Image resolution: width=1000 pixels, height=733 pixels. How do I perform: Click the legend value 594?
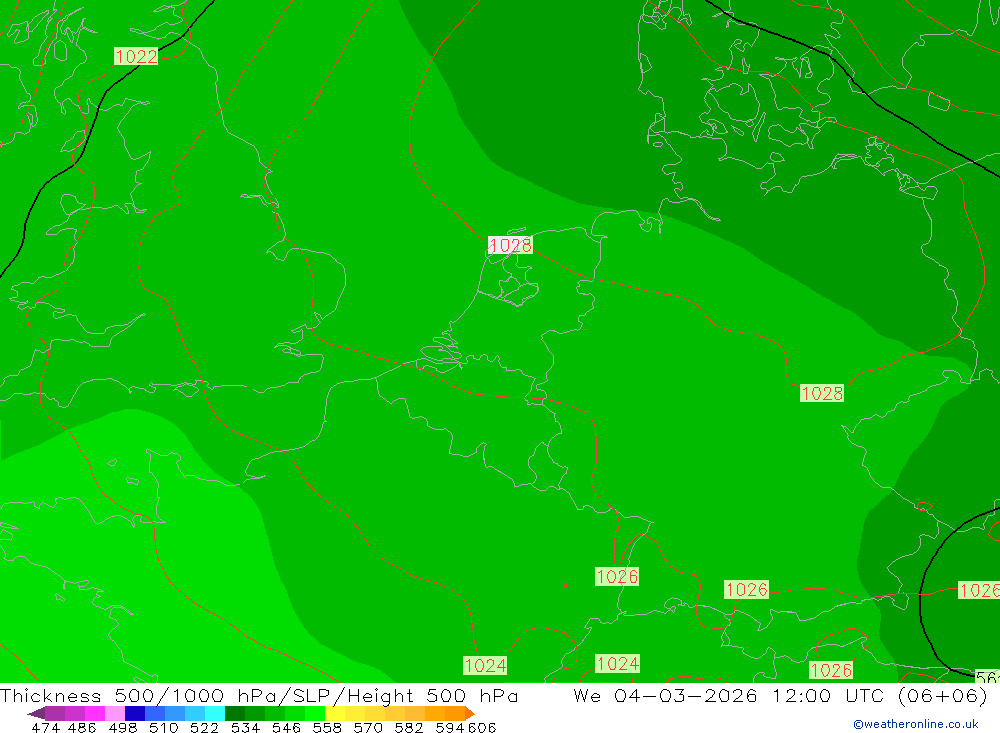point(450,727)
